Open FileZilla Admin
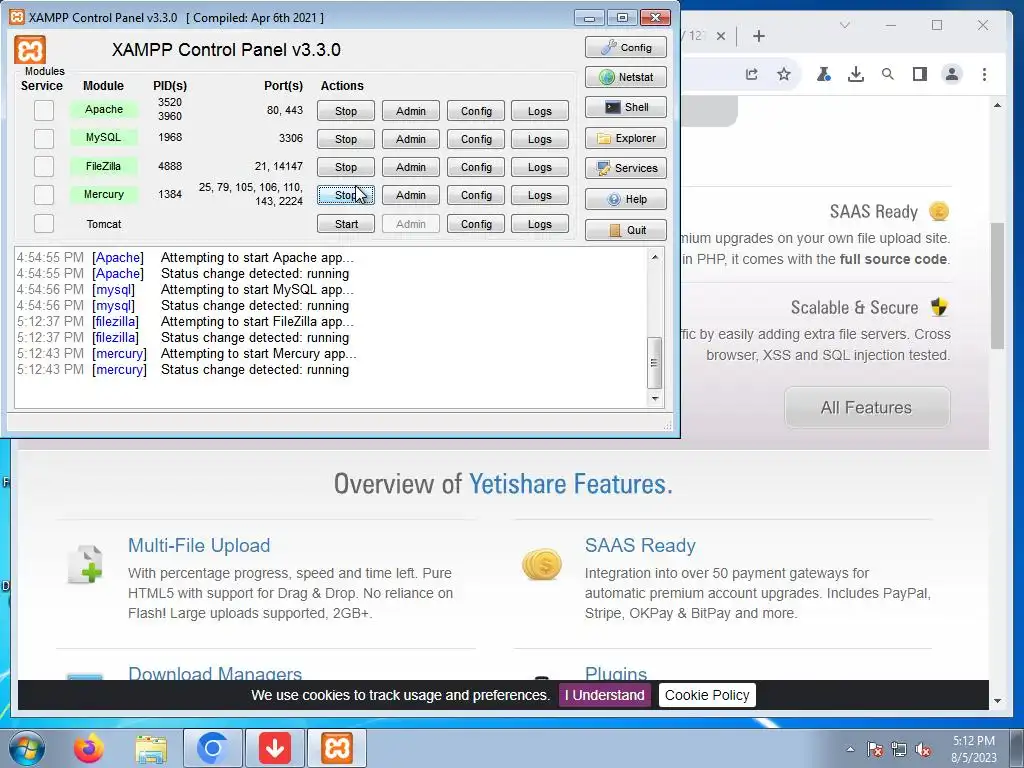 pos(410,167)
